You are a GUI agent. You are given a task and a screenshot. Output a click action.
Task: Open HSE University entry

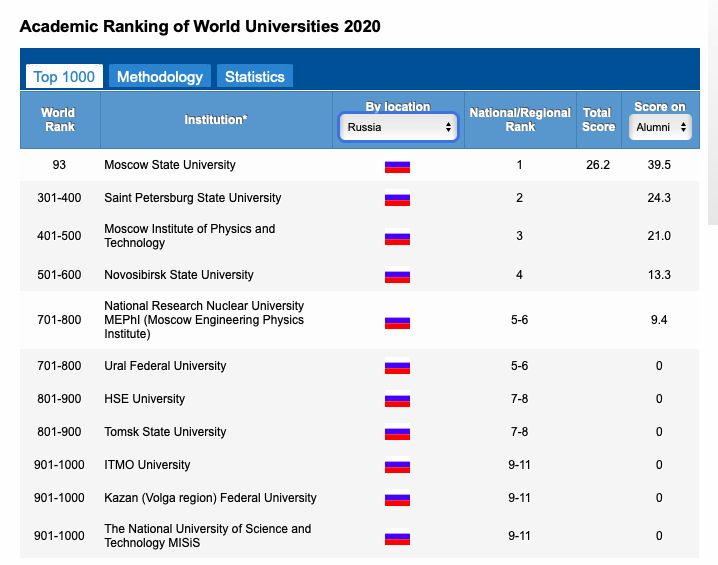point(145,399)
